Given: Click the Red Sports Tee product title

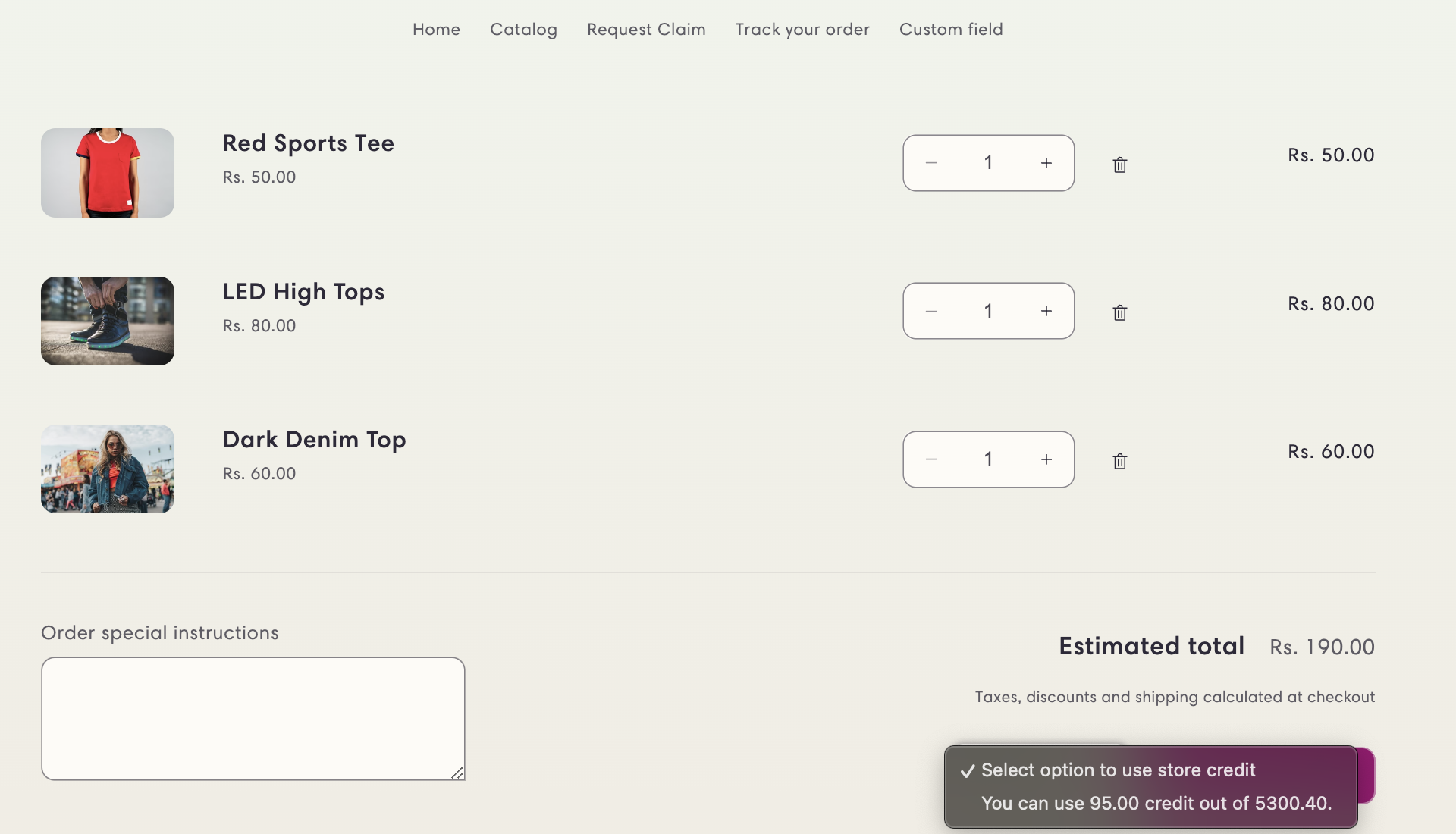Looking at the screenshot, I should (308, 143).
